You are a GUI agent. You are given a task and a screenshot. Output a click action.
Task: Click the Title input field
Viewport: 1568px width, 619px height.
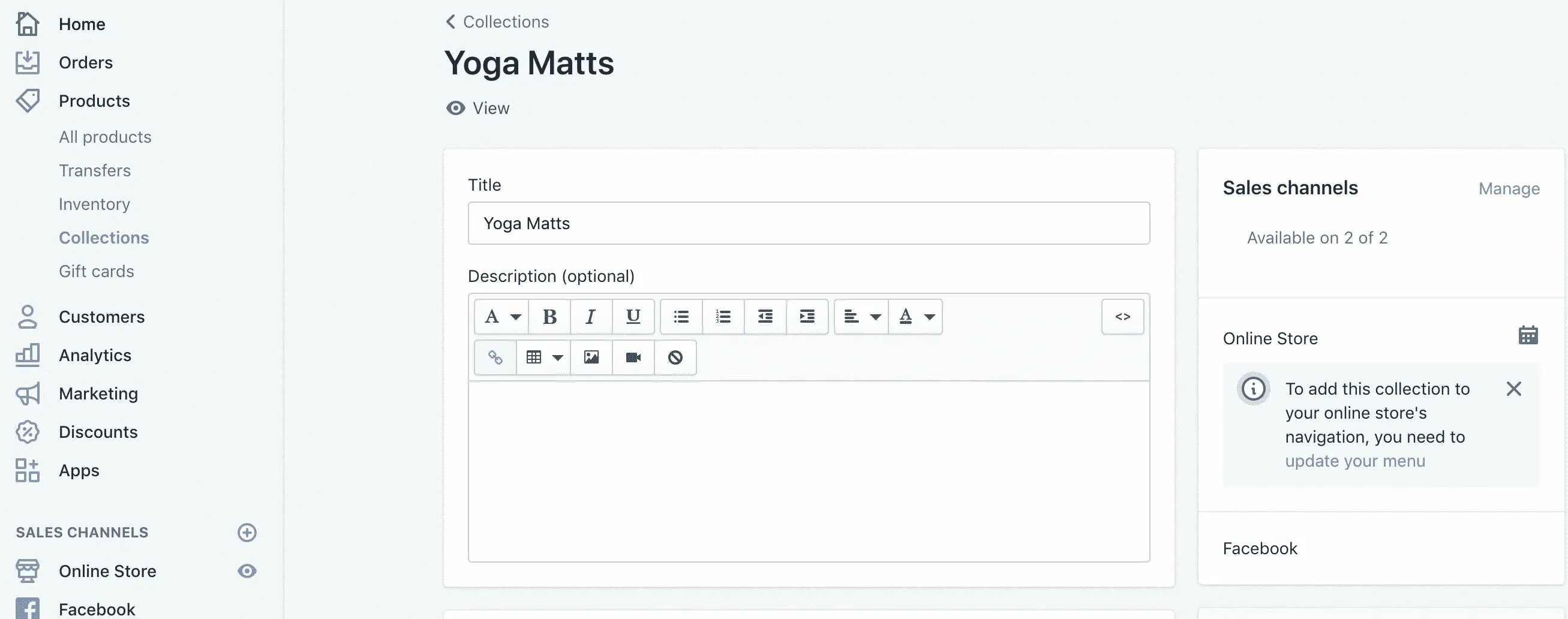coord(809,223)
